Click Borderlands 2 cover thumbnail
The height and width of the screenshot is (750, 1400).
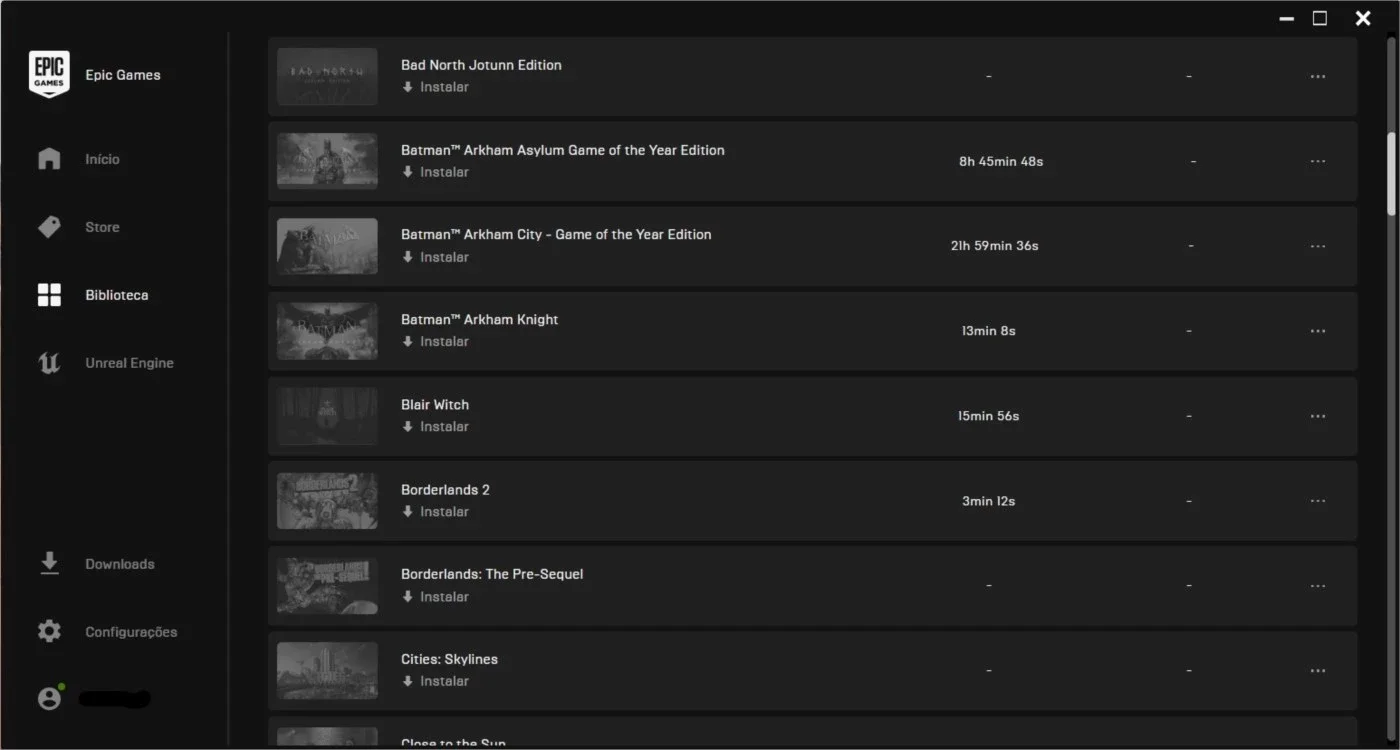327,501
